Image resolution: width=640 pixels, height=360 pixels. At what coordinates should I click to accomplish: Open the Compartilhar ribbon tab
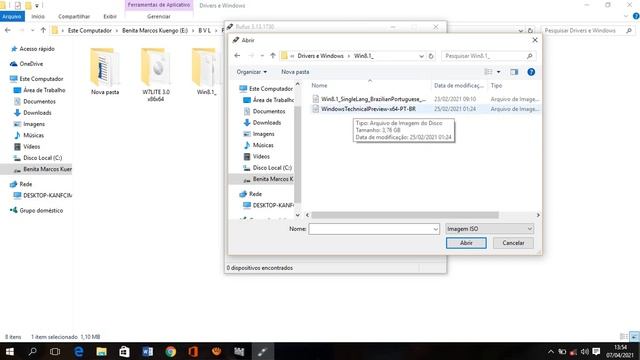coord(74,16)
